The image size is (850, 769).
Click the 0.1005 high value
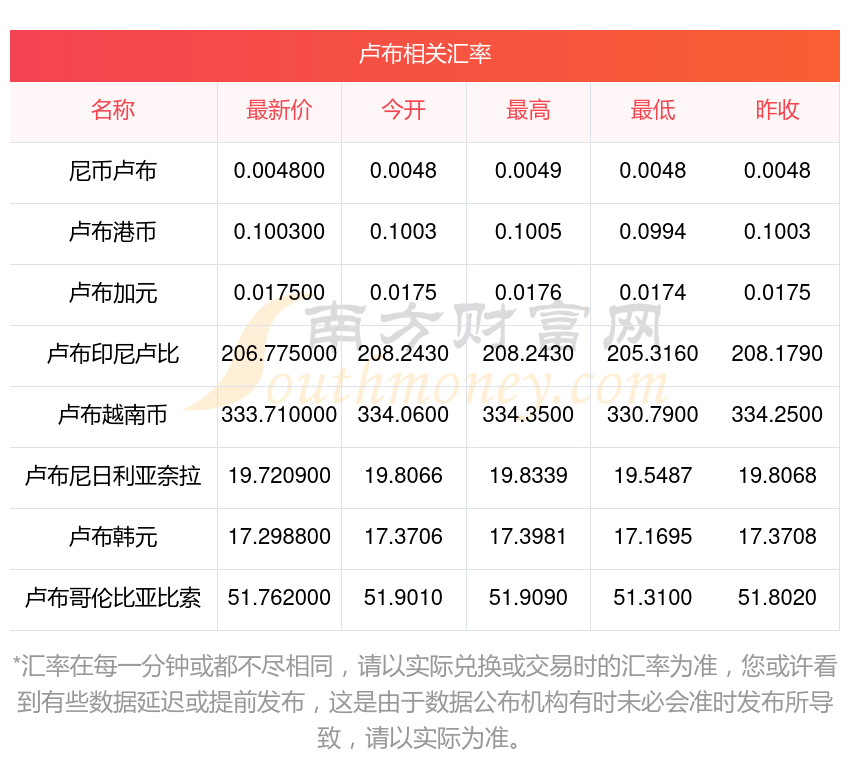coord(528,232)
